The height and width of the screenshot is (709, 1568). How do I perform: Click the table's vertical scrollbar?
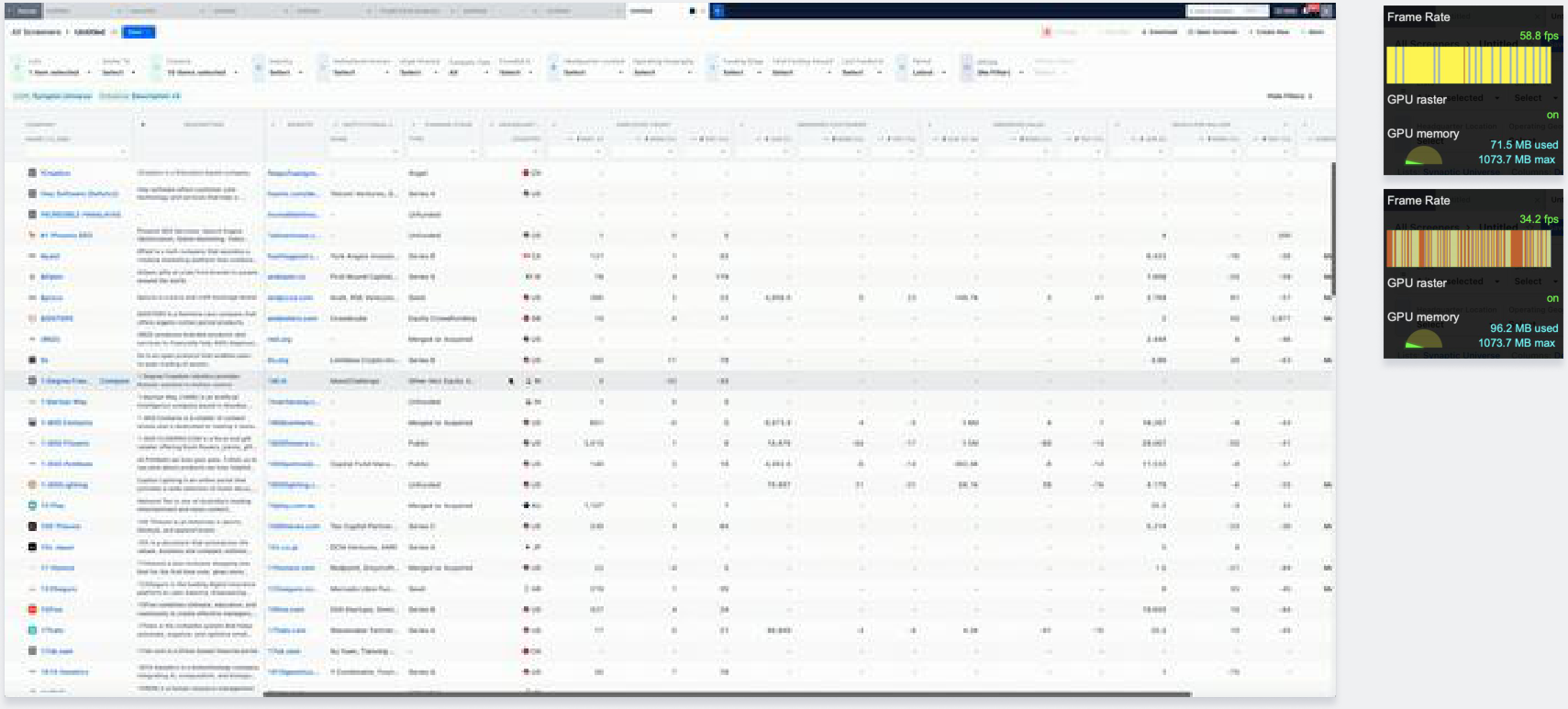1332,229
